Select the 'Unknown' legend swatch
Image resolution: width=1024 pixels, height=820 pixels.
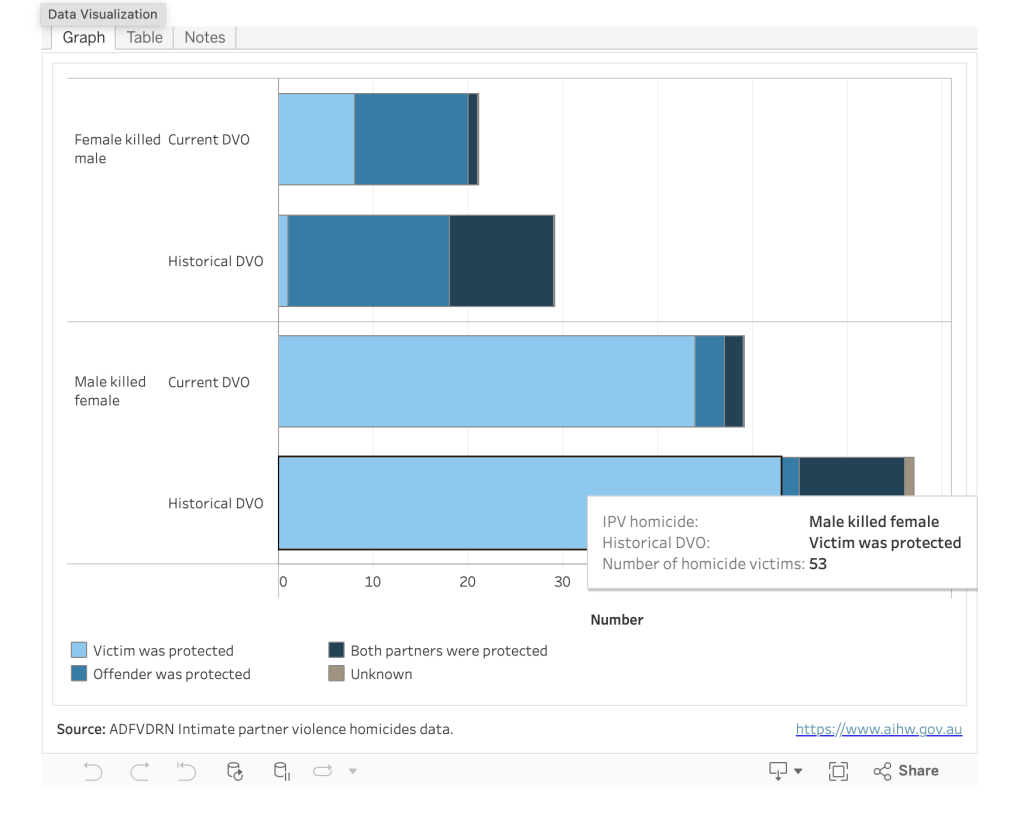[337, 674]
